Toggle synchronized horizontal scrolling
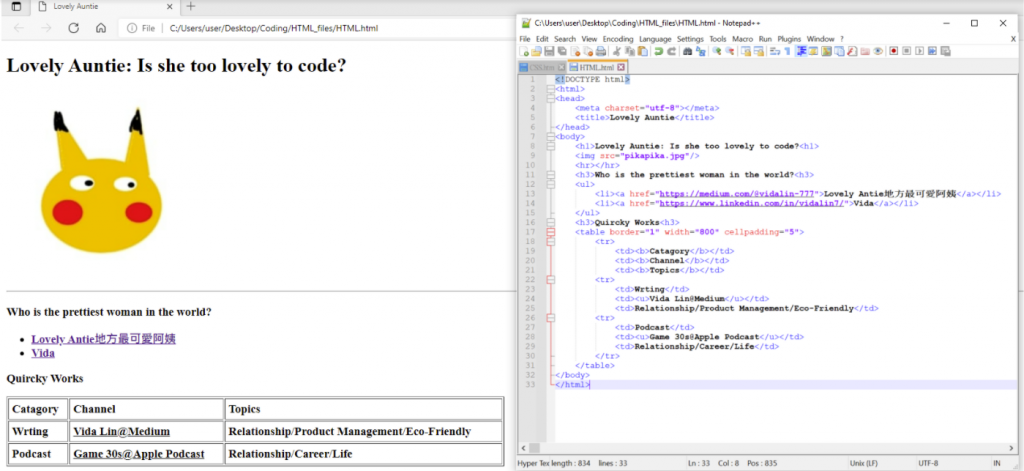The height and width of the screenshot is (471, 1024). pyautogui.click(x=758, y=51)
